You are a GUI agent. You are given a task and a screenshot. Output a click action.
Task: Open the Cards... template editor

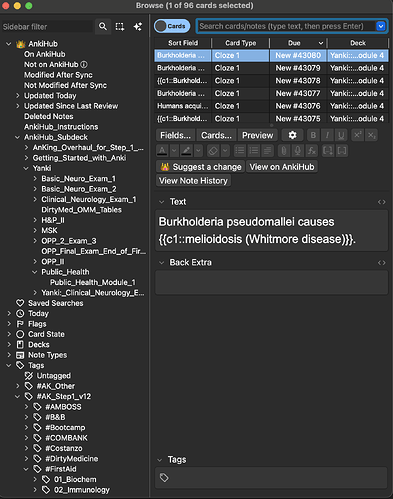(216, 135)
